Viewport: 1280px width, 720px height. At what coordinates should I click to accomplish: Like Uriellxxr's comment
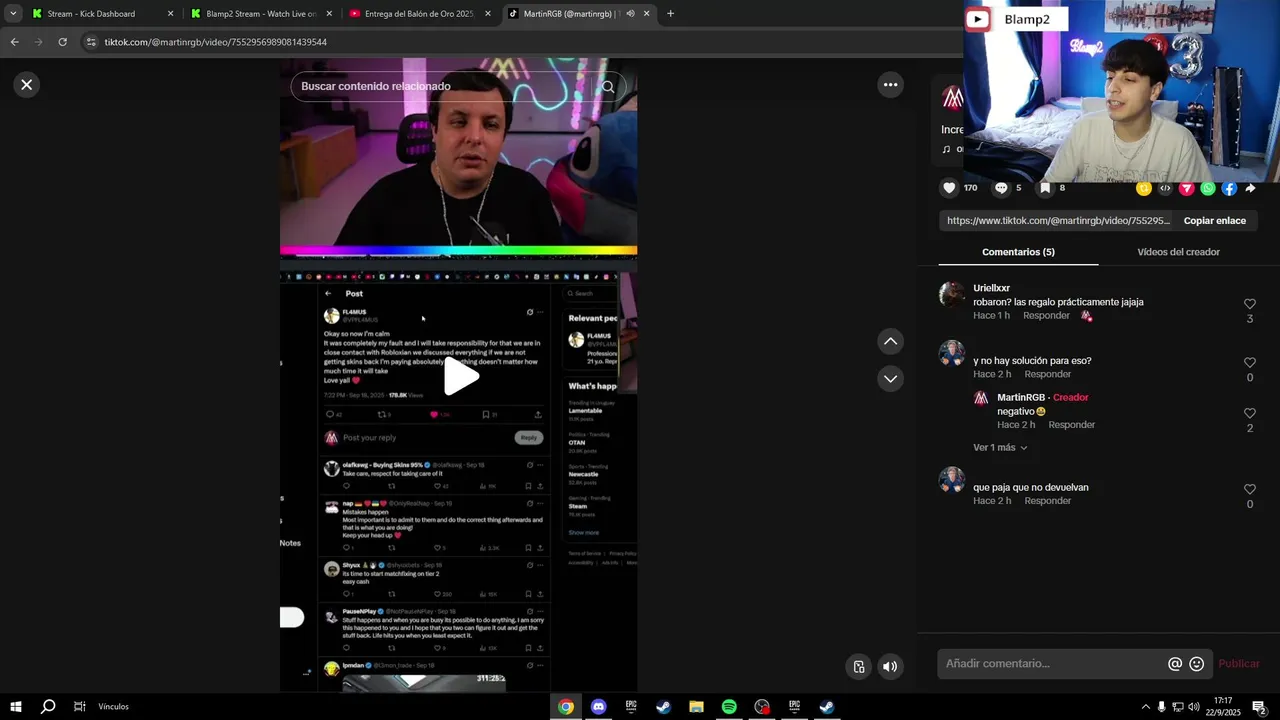[1250, 304]
